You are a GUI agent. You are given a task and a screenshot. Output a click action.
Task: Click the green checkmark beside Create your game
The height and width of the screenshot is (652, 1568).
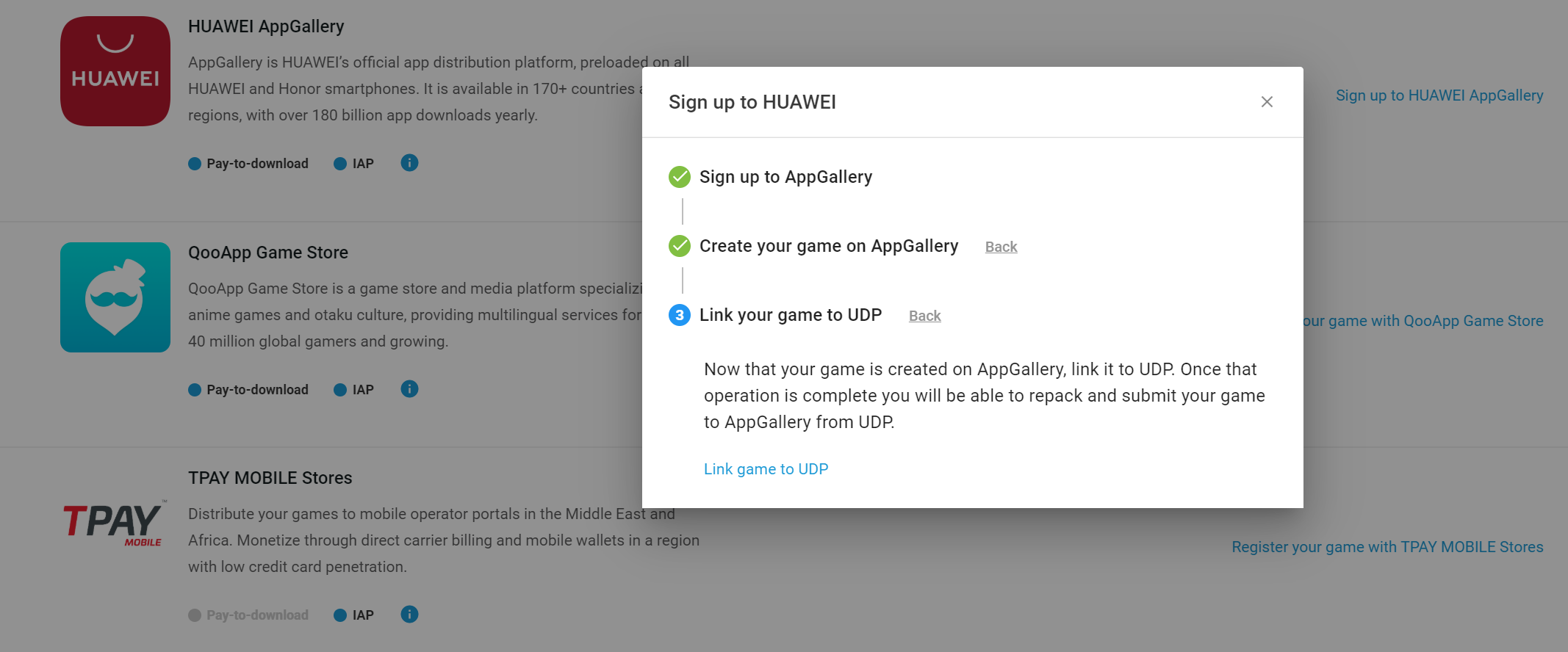point(680,246)
